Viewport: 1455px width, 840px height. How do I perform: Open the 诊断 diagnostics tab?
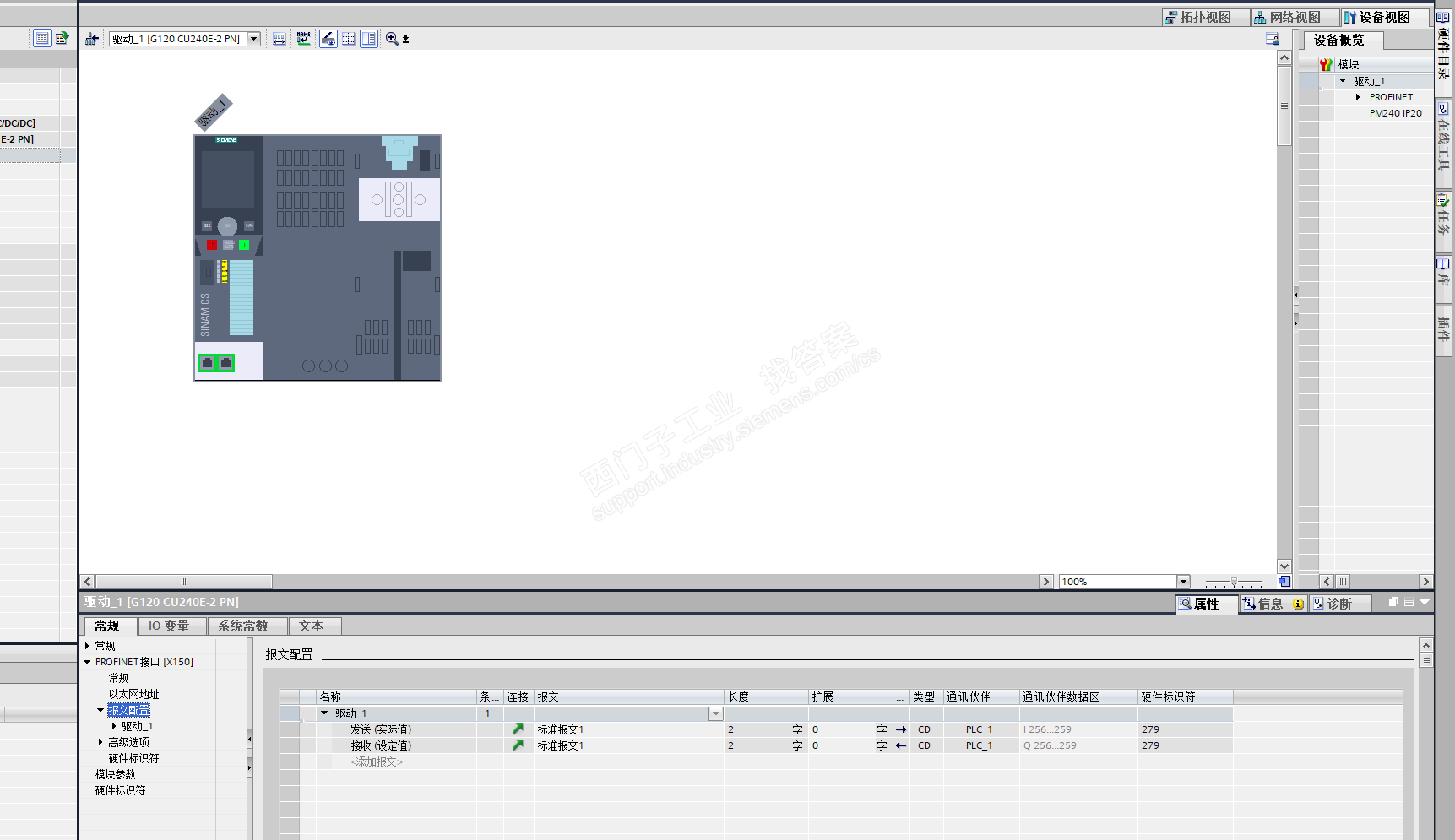(1340, 604)
